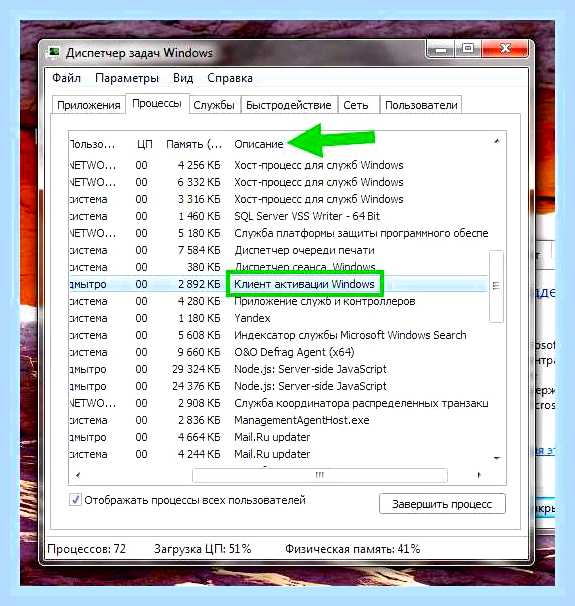Click the vertical scrollbar thumb
The image size is (575, 606).
click(496, 286)
